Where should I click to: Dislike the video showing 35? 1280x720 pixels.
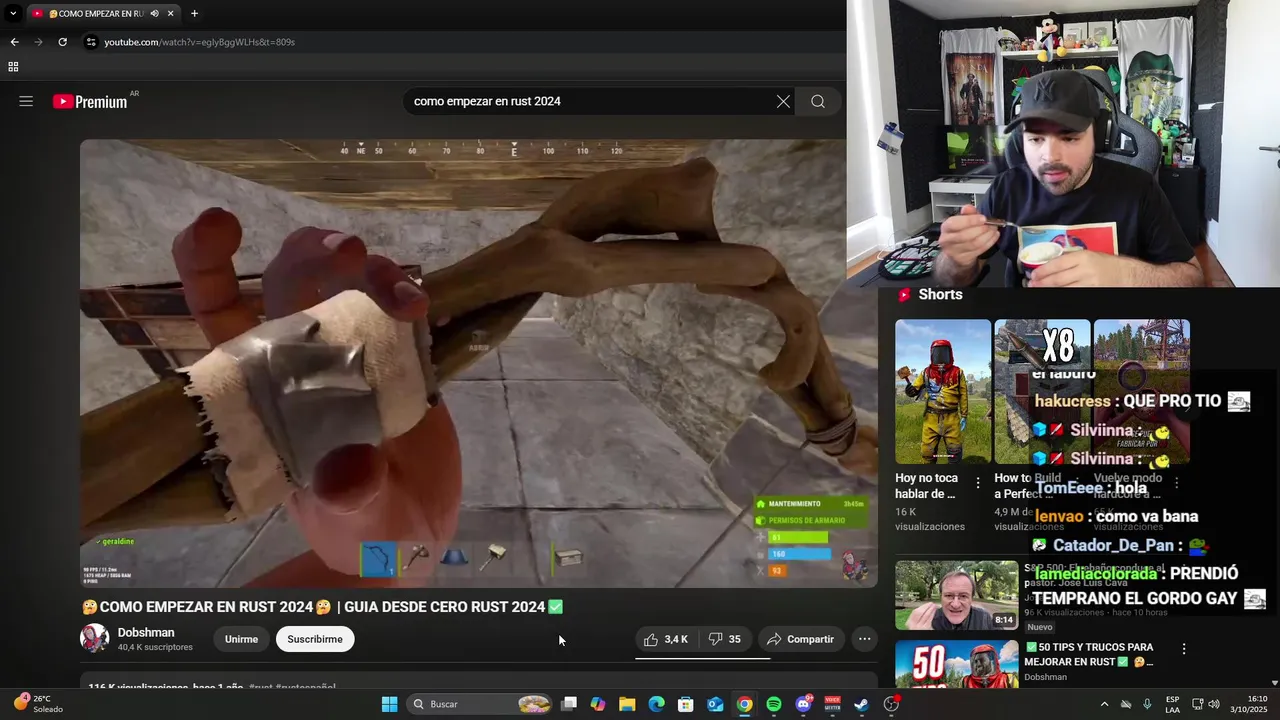pyautogui.click(x=725, y=639)
